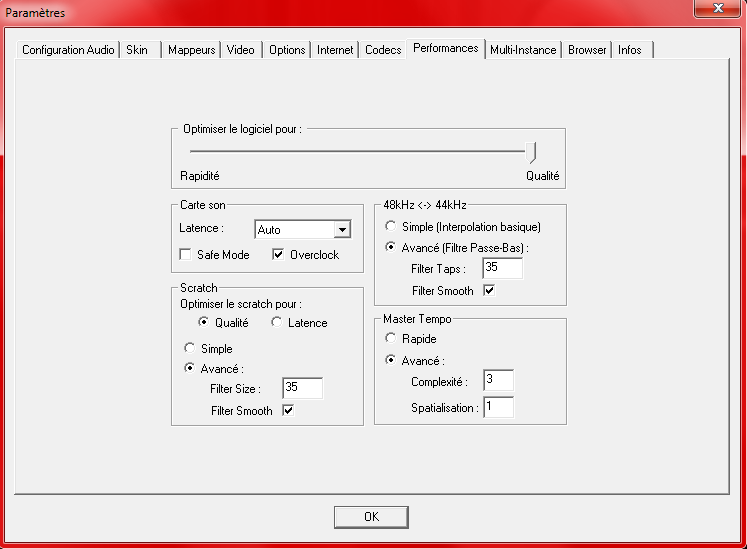Choose Latence option for scratch optimization

(277, 323)
